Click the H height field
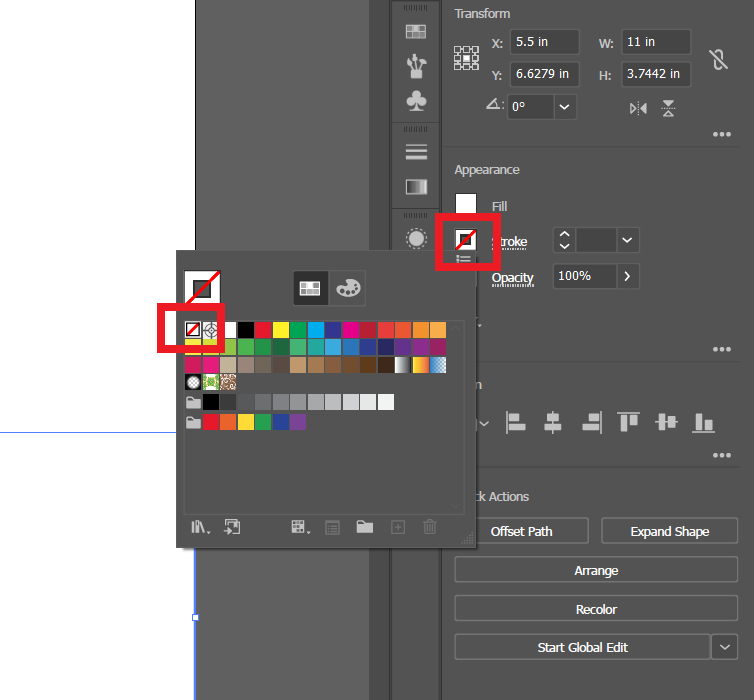 (656, 74)
